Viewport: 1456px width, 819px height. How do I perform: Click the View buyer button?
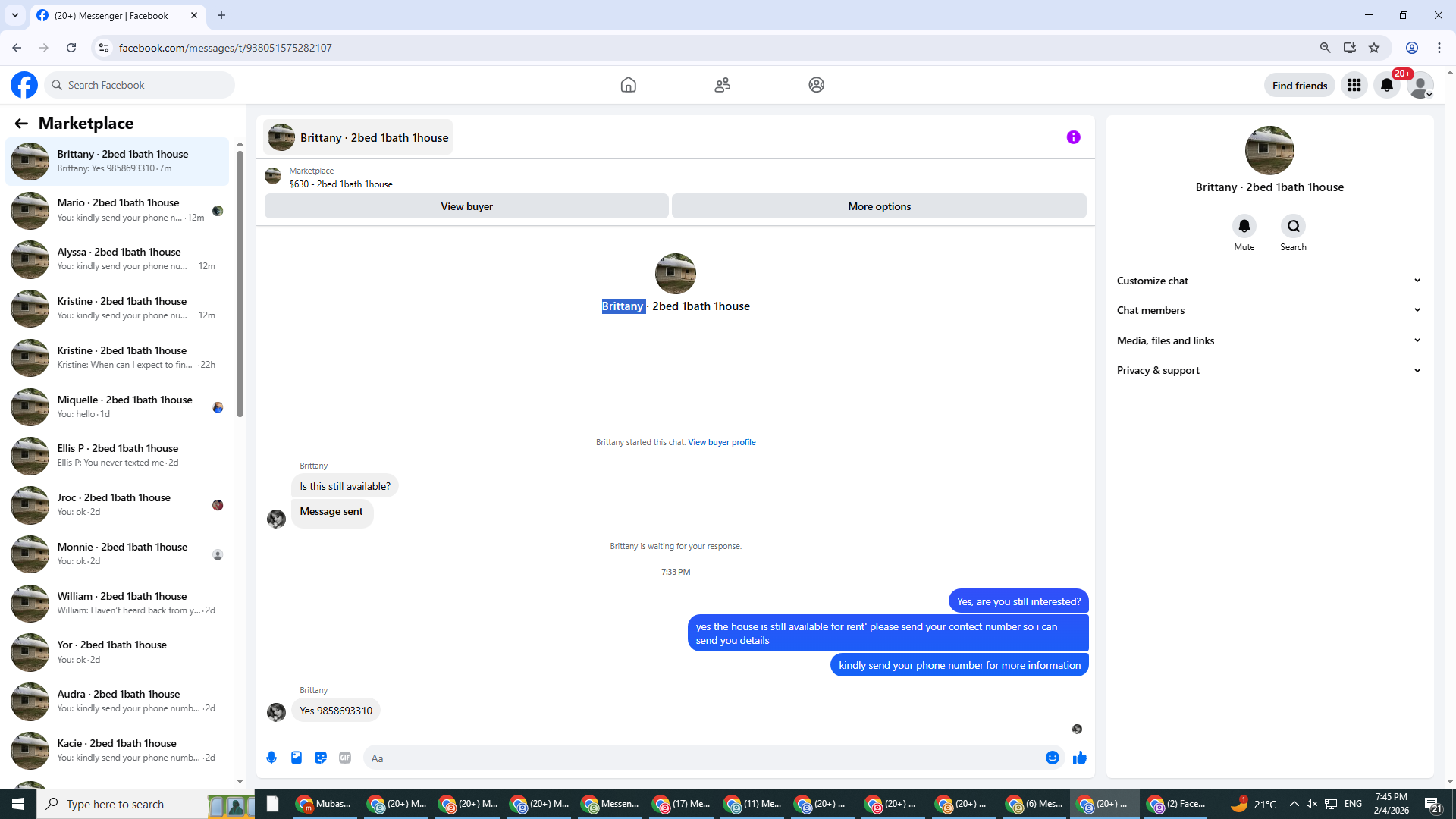click(466, 206)
